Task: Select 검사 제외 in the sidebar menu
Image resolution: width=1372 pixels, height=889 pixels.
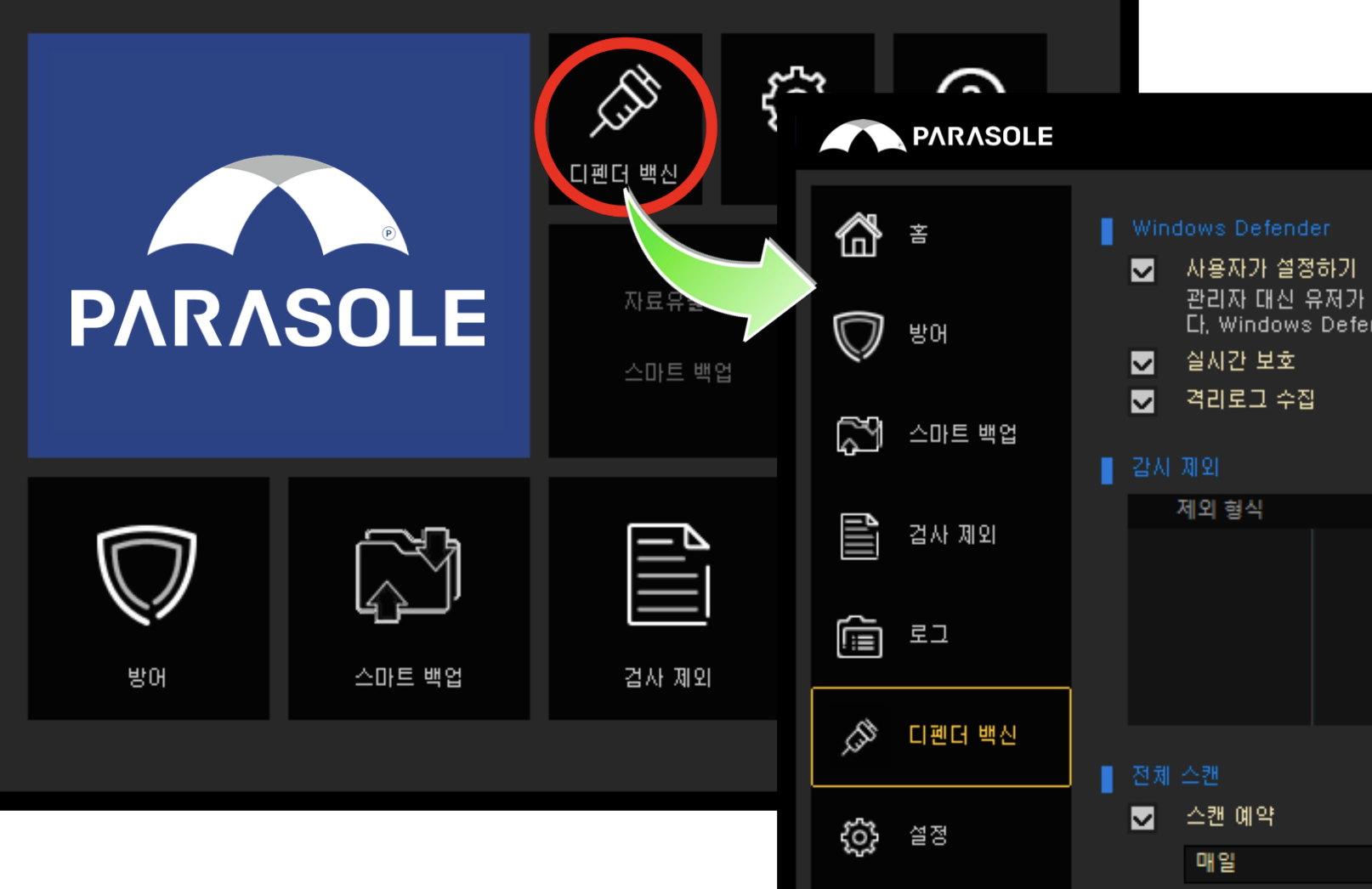Action: (x=941, y=535)
